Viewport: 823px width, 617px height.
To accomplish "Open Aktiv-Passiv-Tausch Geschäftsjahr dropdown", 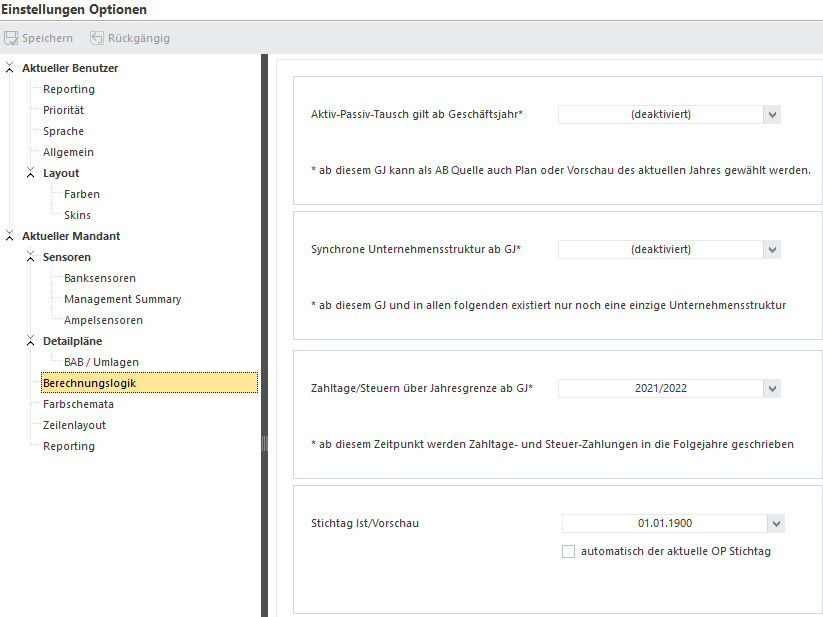I will click(771, 115).
